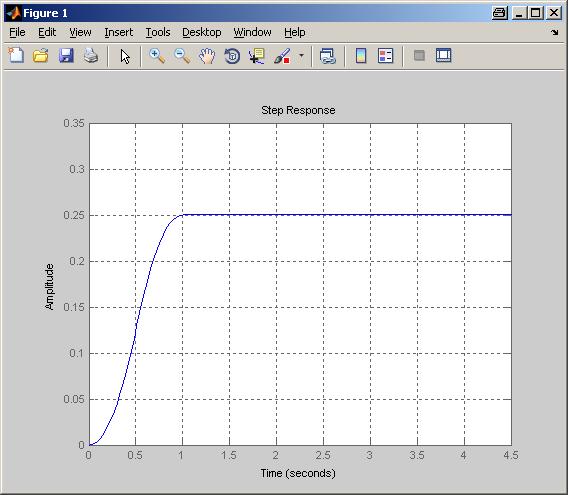Click the Link Plot icon
This screenshot has height=495, width=568.
(x=328, y=56)
